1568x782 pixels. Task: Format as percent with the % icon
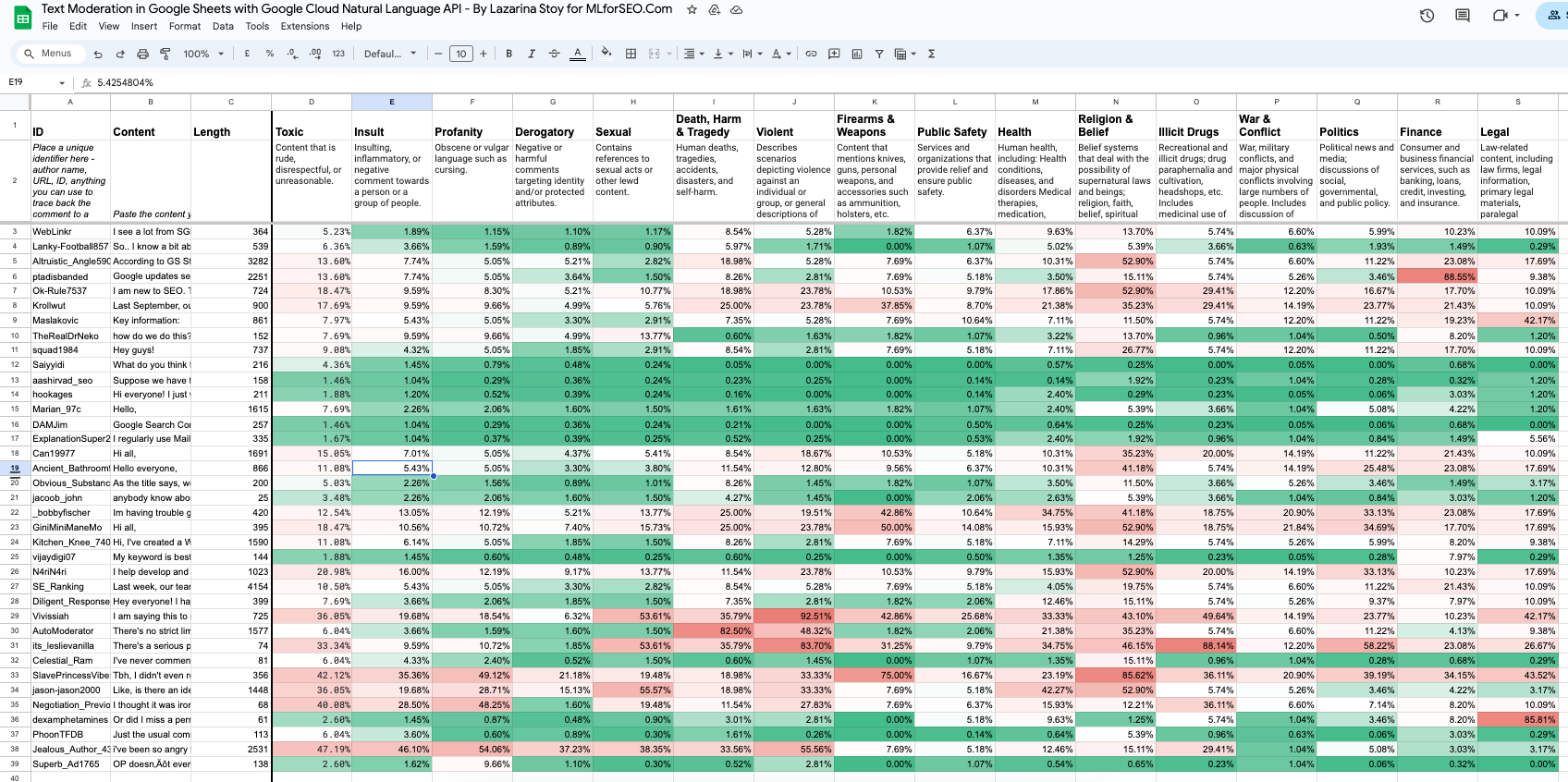pyautogui.click(x=270, y=54)
